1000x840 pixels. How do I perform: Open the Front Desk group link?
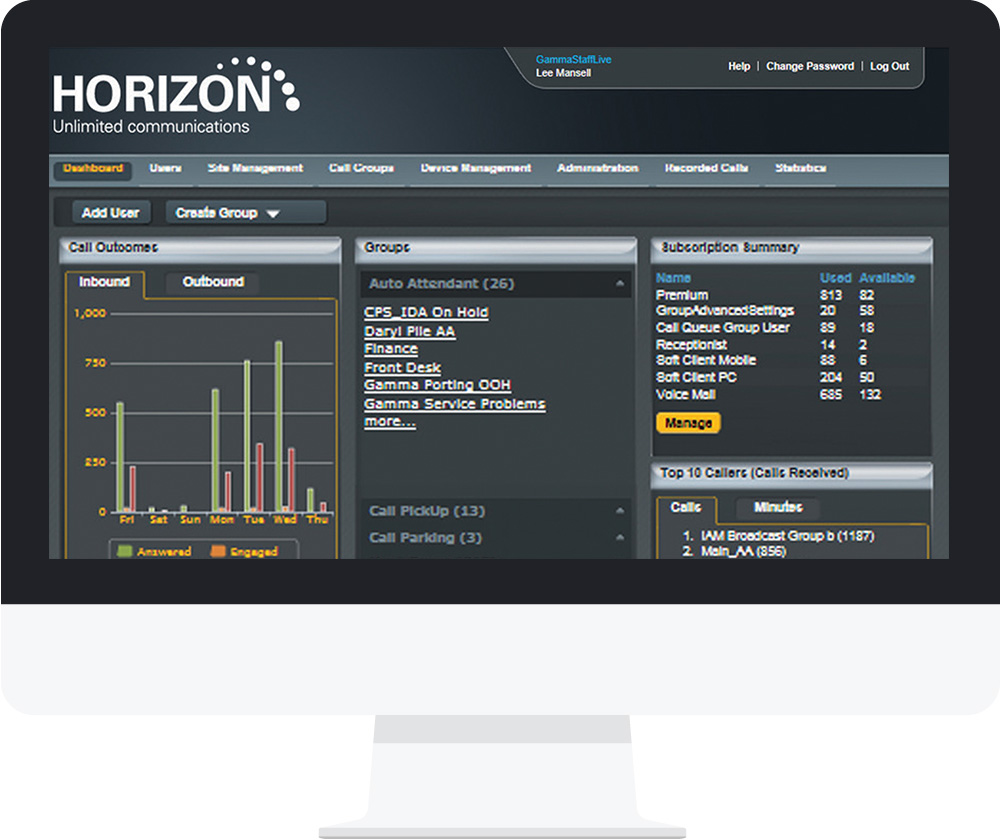coord(402,367)
